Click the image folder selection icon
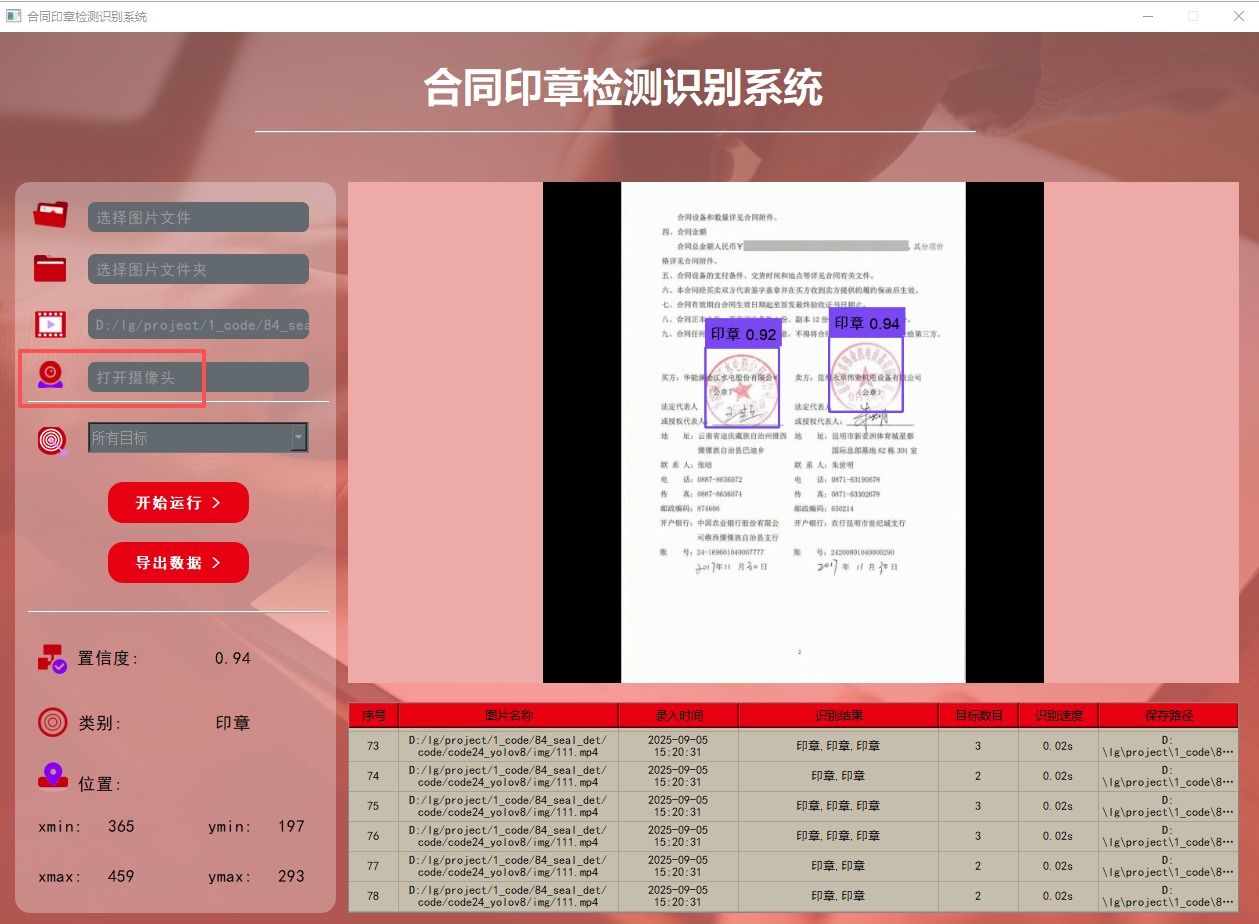This screenshot has height=924, width=1259. tap(50, 268)
